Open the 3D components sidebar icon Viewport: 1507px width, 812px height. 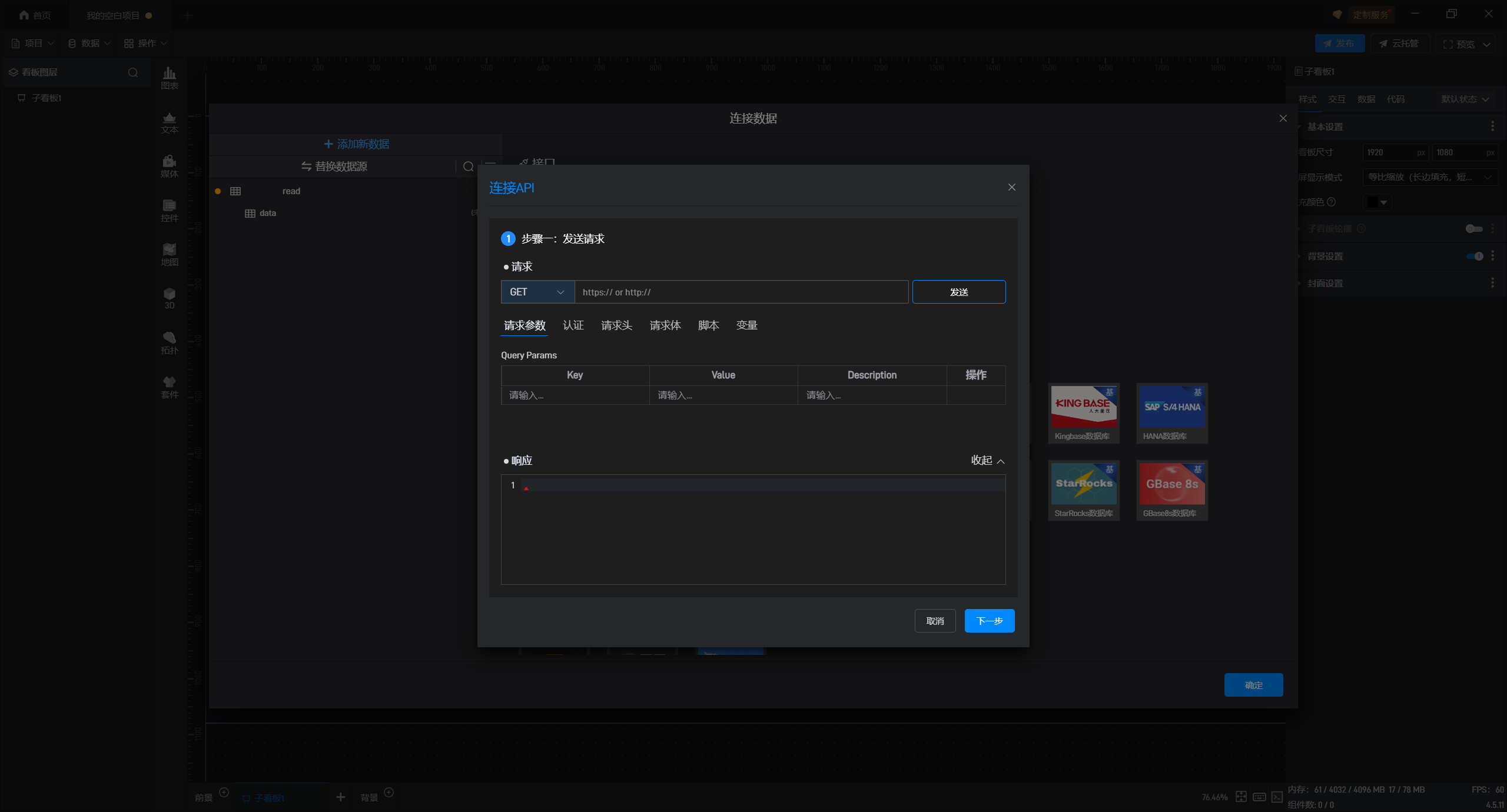click(170, 298)
